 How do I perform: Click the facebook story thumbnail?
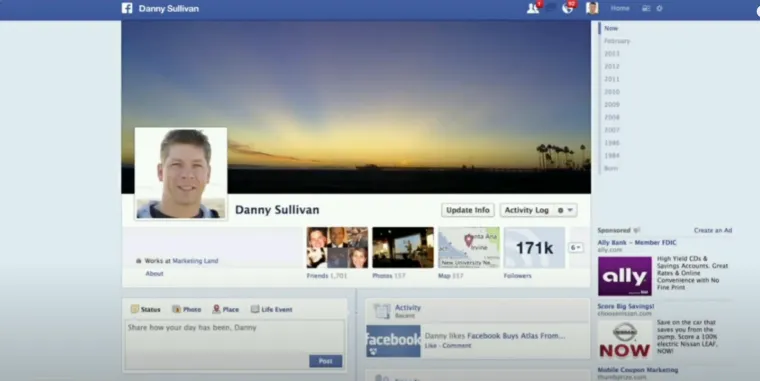(x=393, y=341)
